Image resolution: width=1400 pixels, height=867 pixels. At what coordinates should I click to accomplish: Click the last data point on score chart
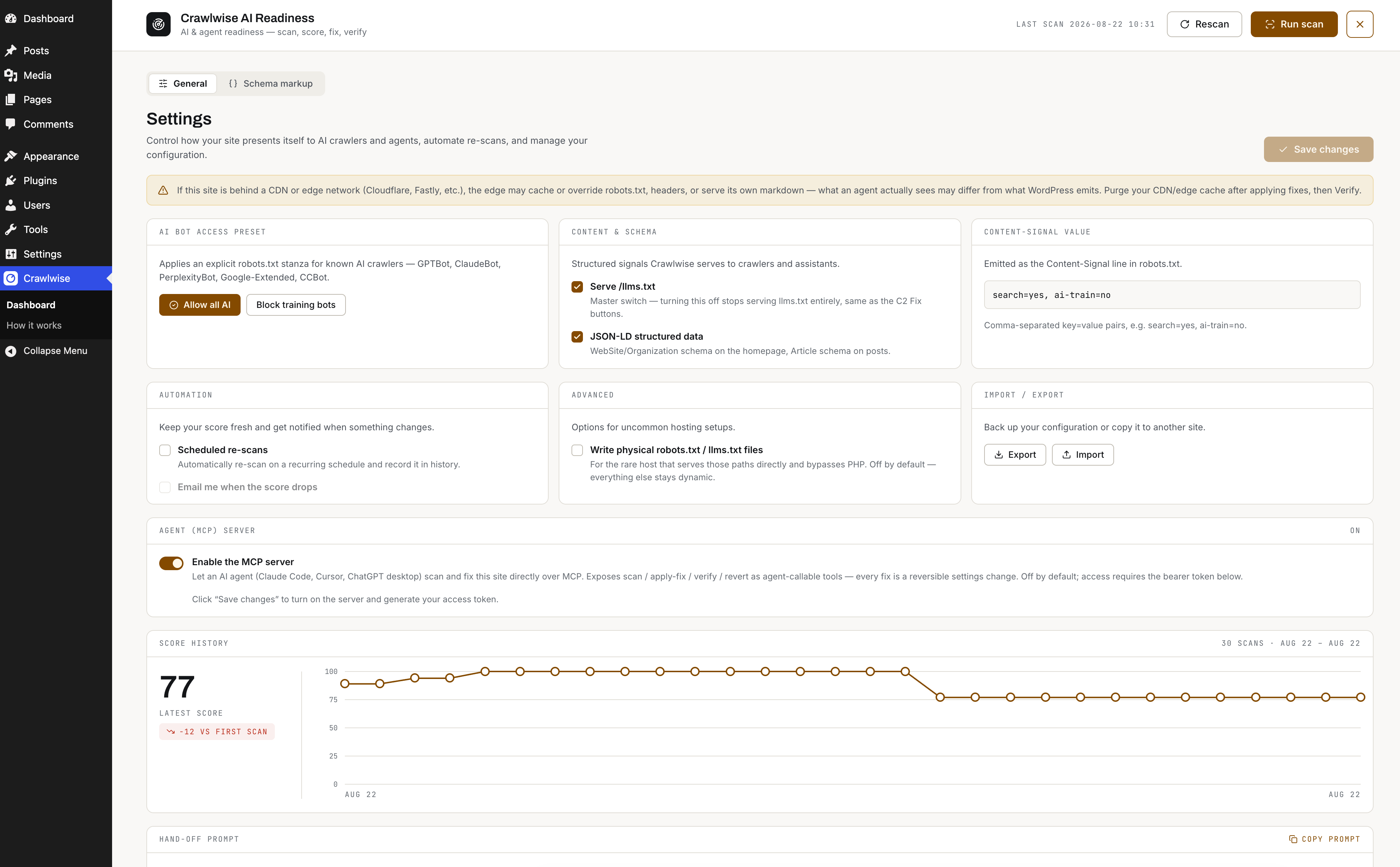pyautogui.click(x=1360, y=697)
